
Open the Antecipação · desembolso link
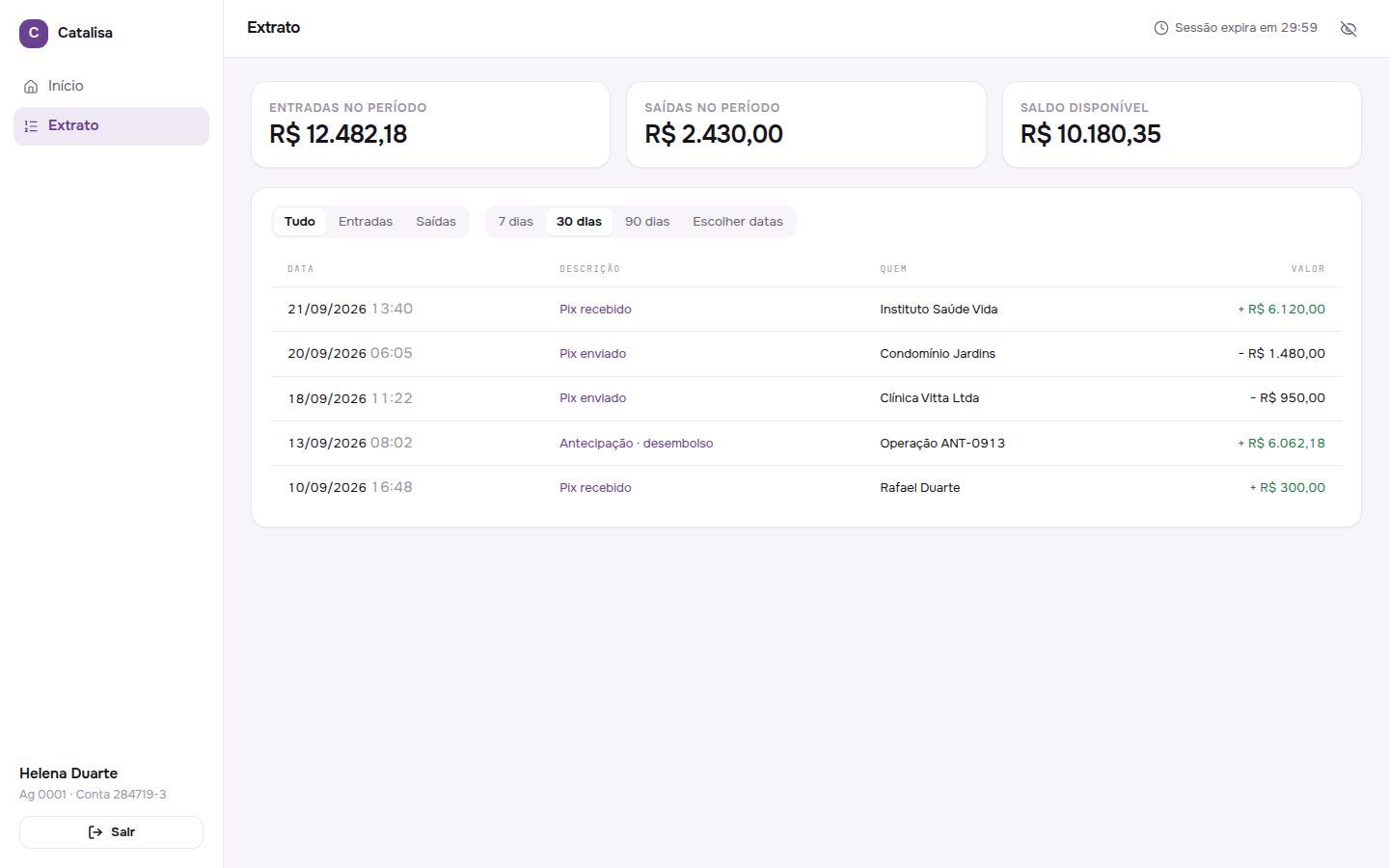point(637,444)
